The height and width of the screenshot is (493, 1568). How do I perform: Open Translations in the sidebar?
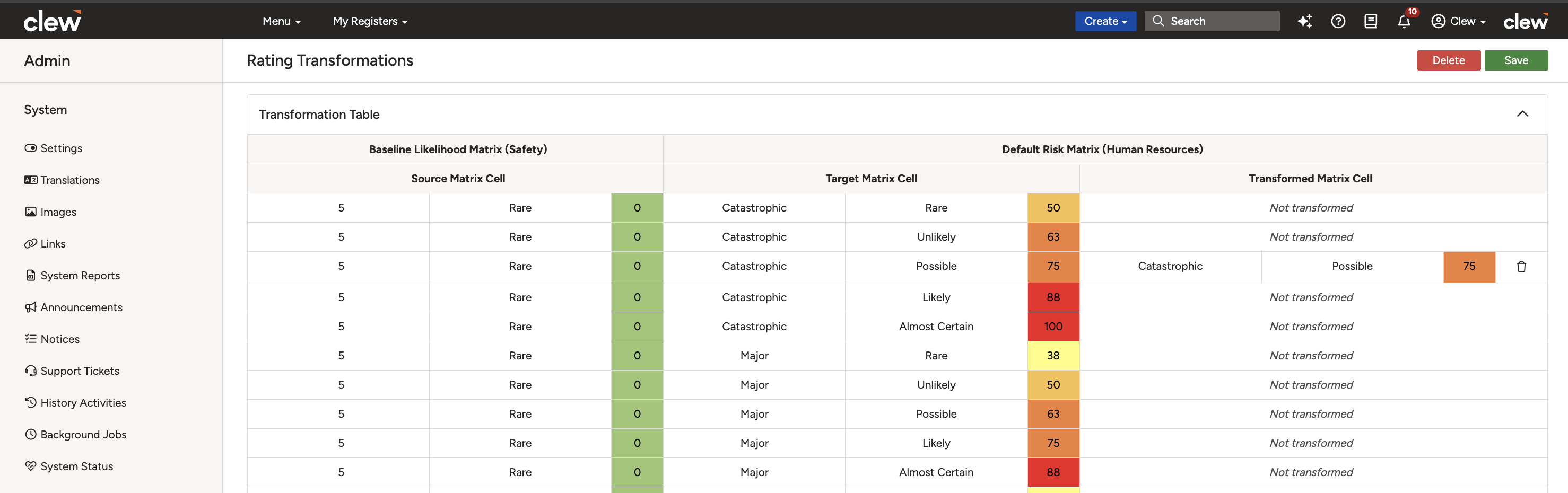click(70, 180)
